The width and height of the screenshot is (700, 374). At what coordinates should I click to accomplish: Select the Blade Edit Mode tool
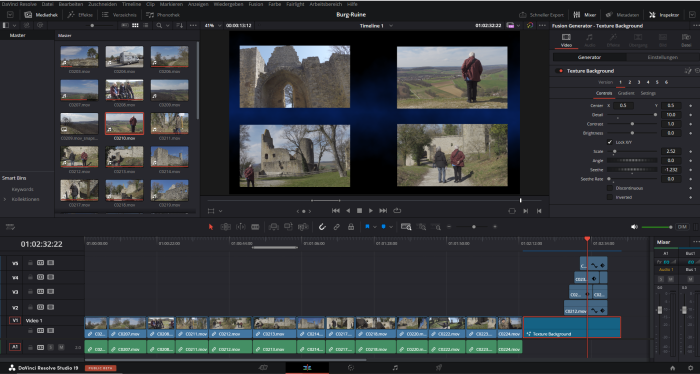tap(255, 227)
